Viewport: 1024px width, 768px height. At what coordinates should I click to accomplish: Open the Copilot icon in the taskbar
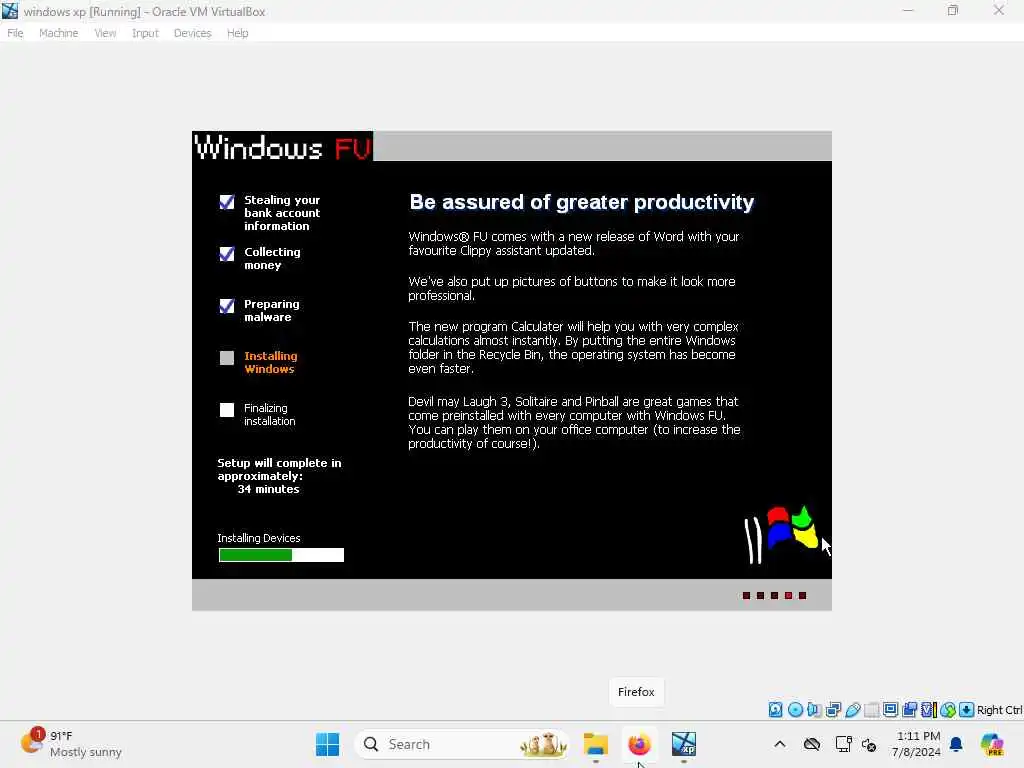[992, 744]
